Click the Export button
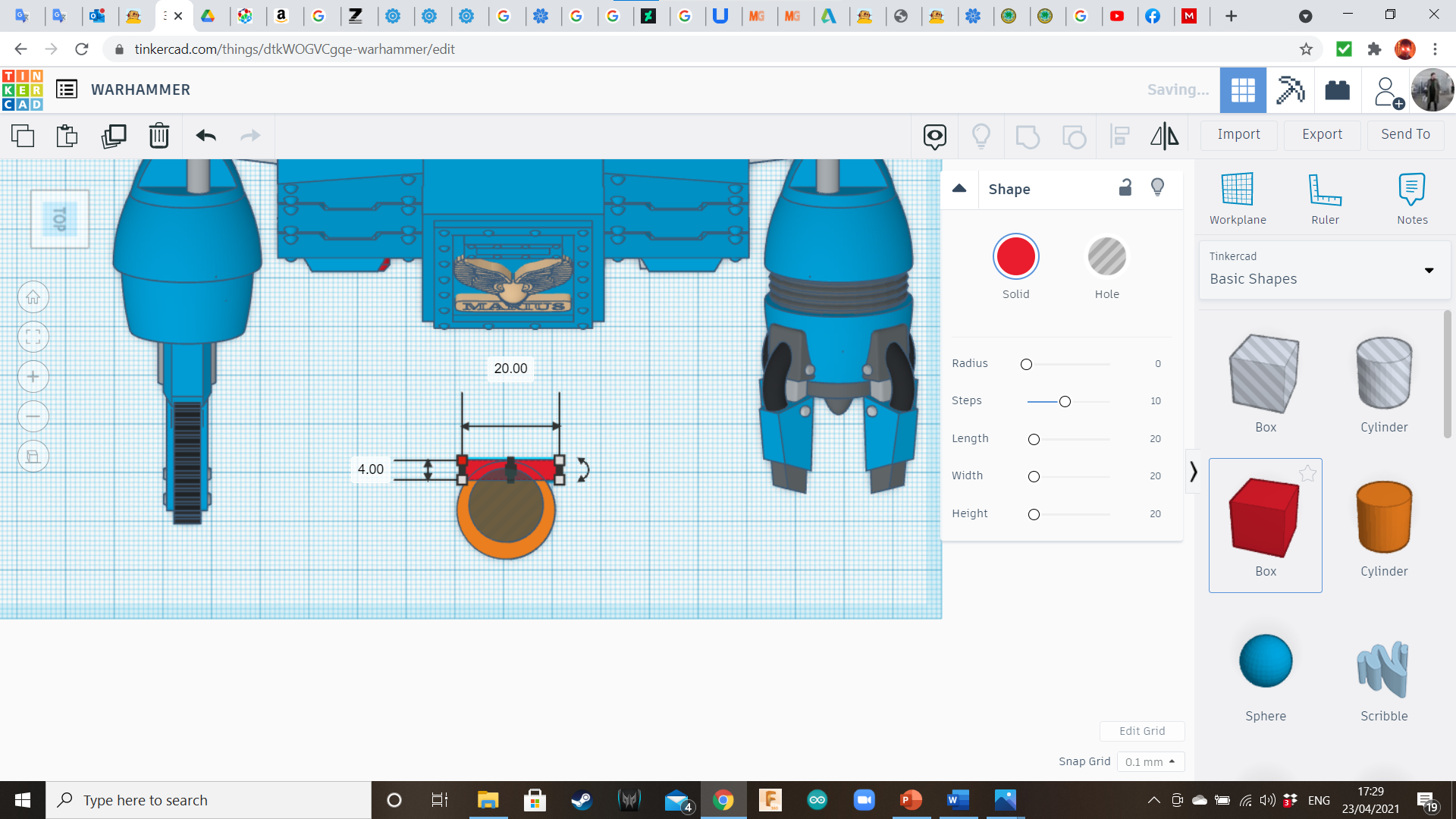 [1322, 134]
